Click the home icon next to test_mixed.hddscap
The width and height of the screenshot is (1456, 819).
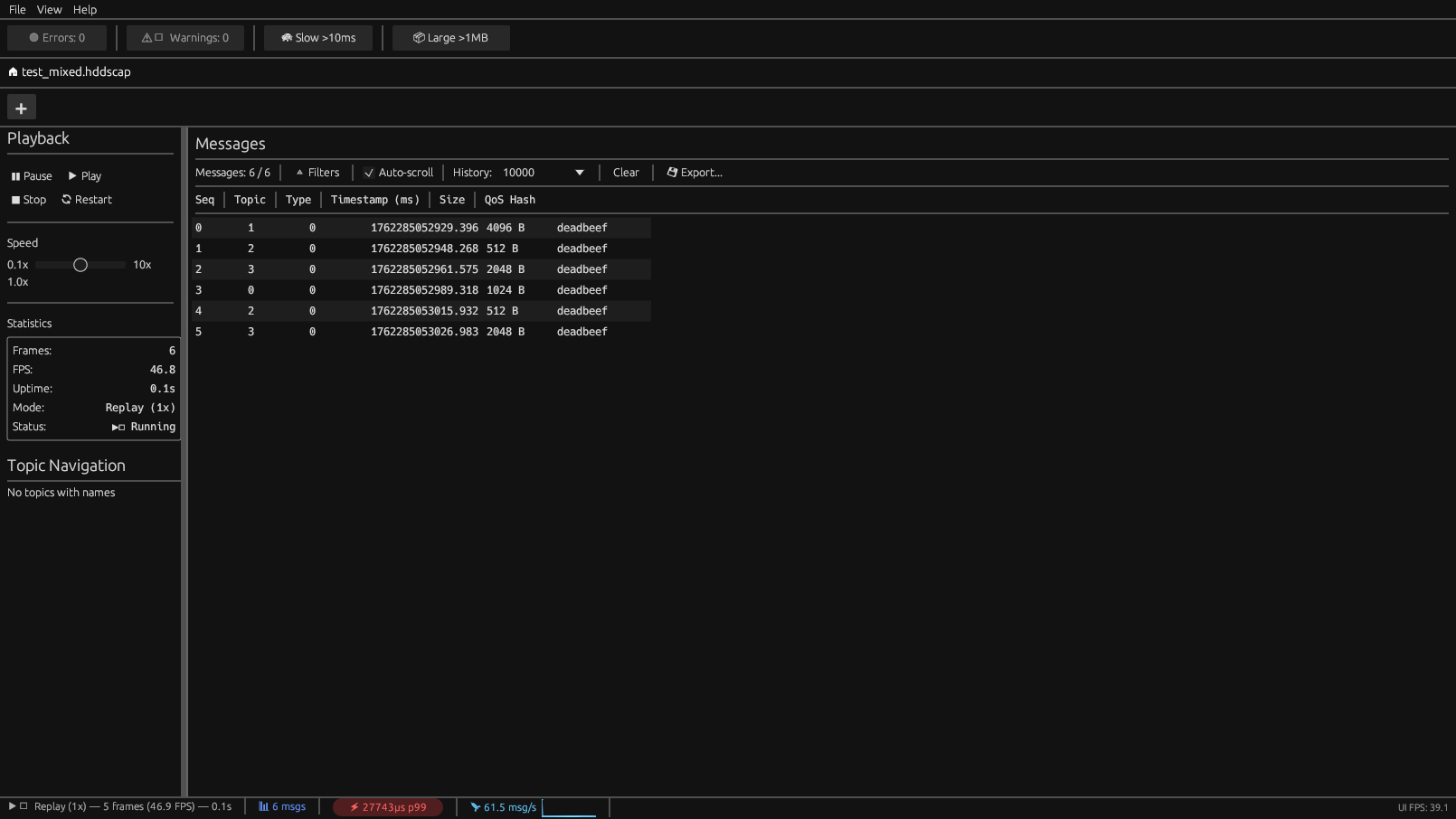[x=12, y=71]
